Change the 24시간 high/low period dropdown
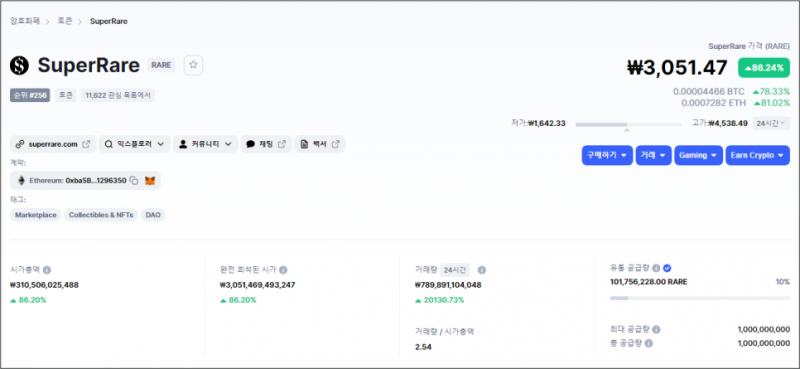800x369 pixels. point(771,123)
